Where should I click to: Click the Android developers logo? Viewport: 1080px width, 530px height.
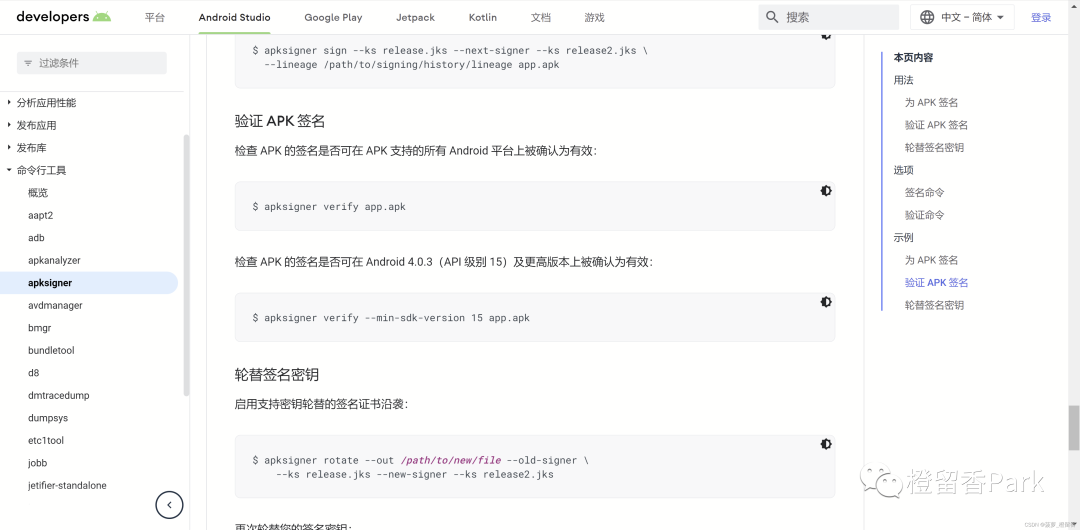point(63,17)
